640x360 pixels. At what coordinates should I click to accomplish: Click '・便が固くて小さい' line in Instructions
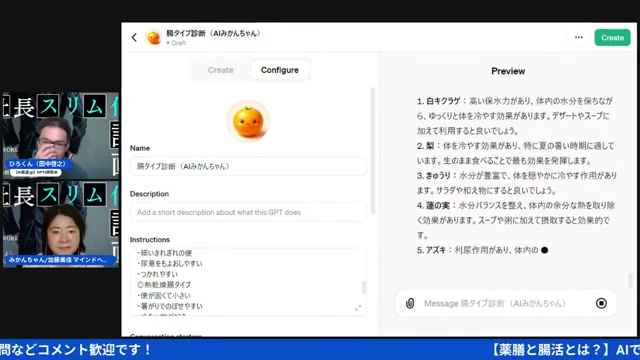click(x=164, y=295)
